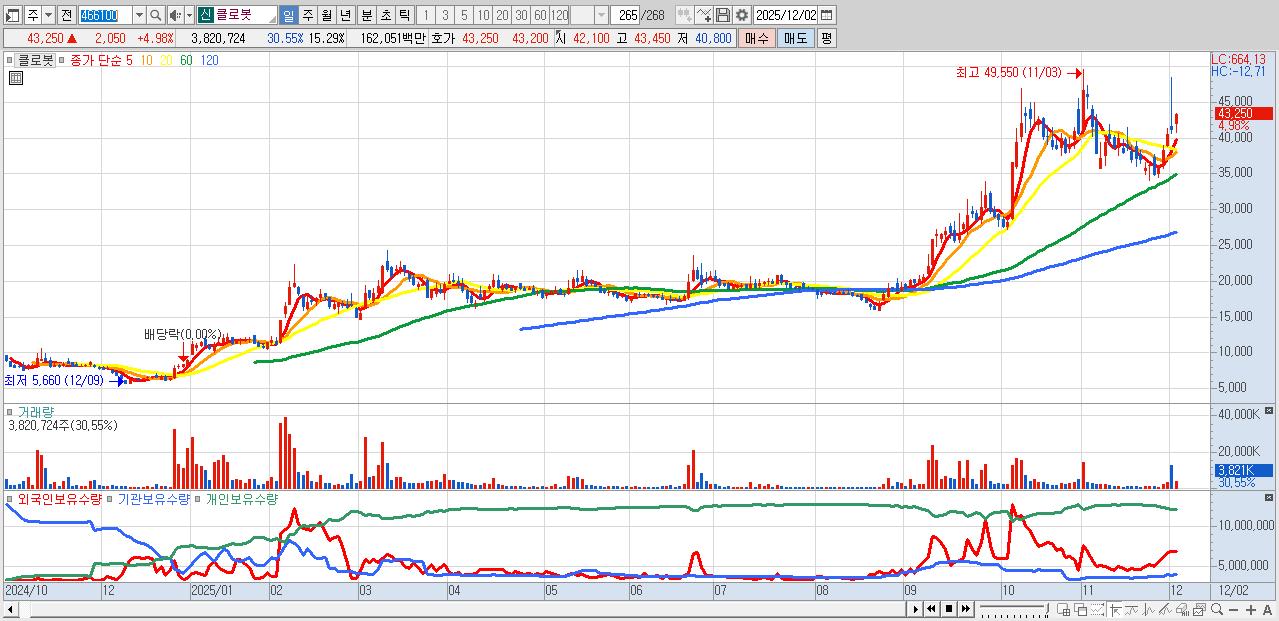Click the crosshair cursor icon in bottom toolbar
The image size is (1279, 621).
1115,610
